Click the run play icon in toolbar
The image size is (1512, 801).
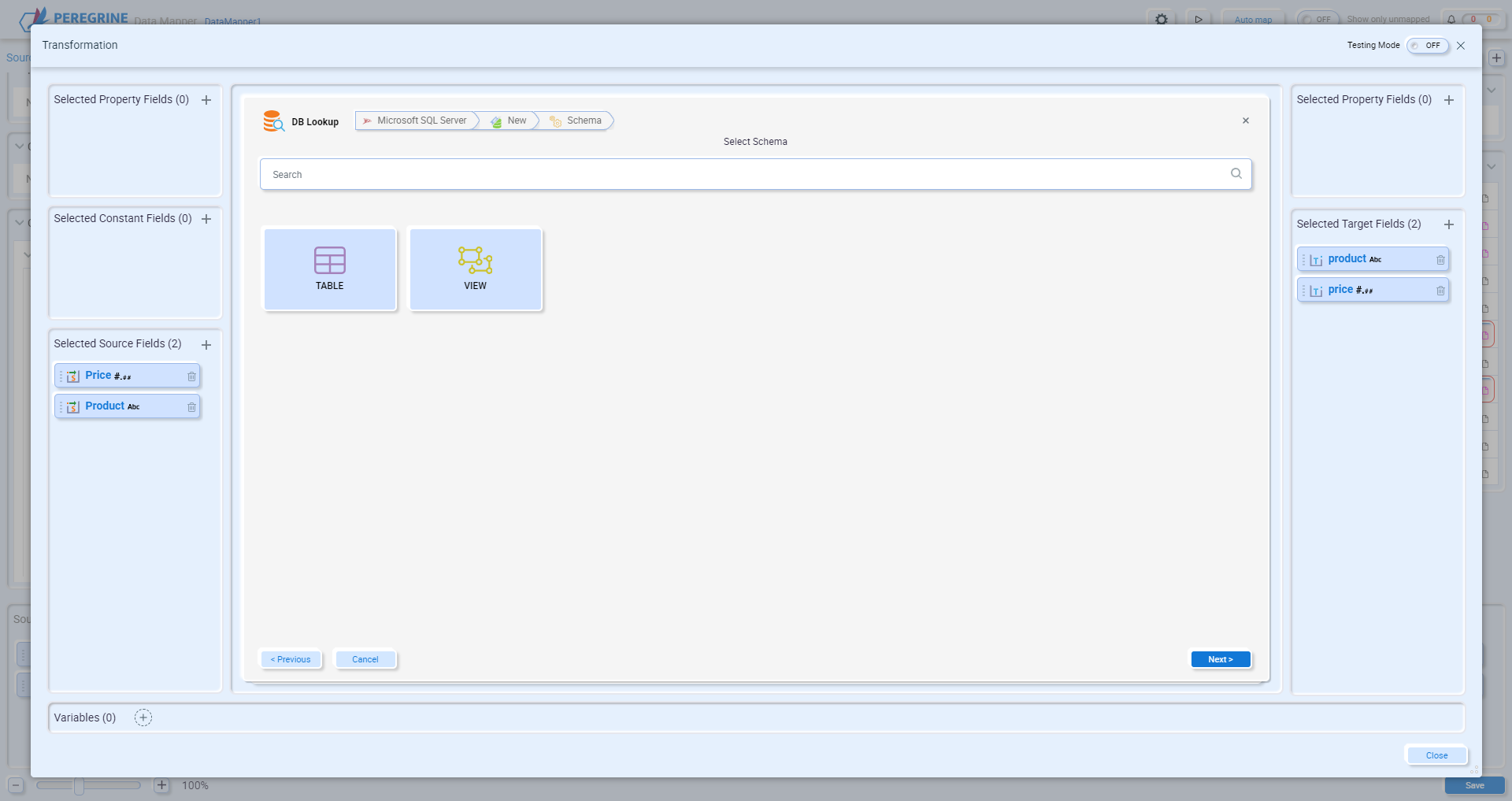1199,19
